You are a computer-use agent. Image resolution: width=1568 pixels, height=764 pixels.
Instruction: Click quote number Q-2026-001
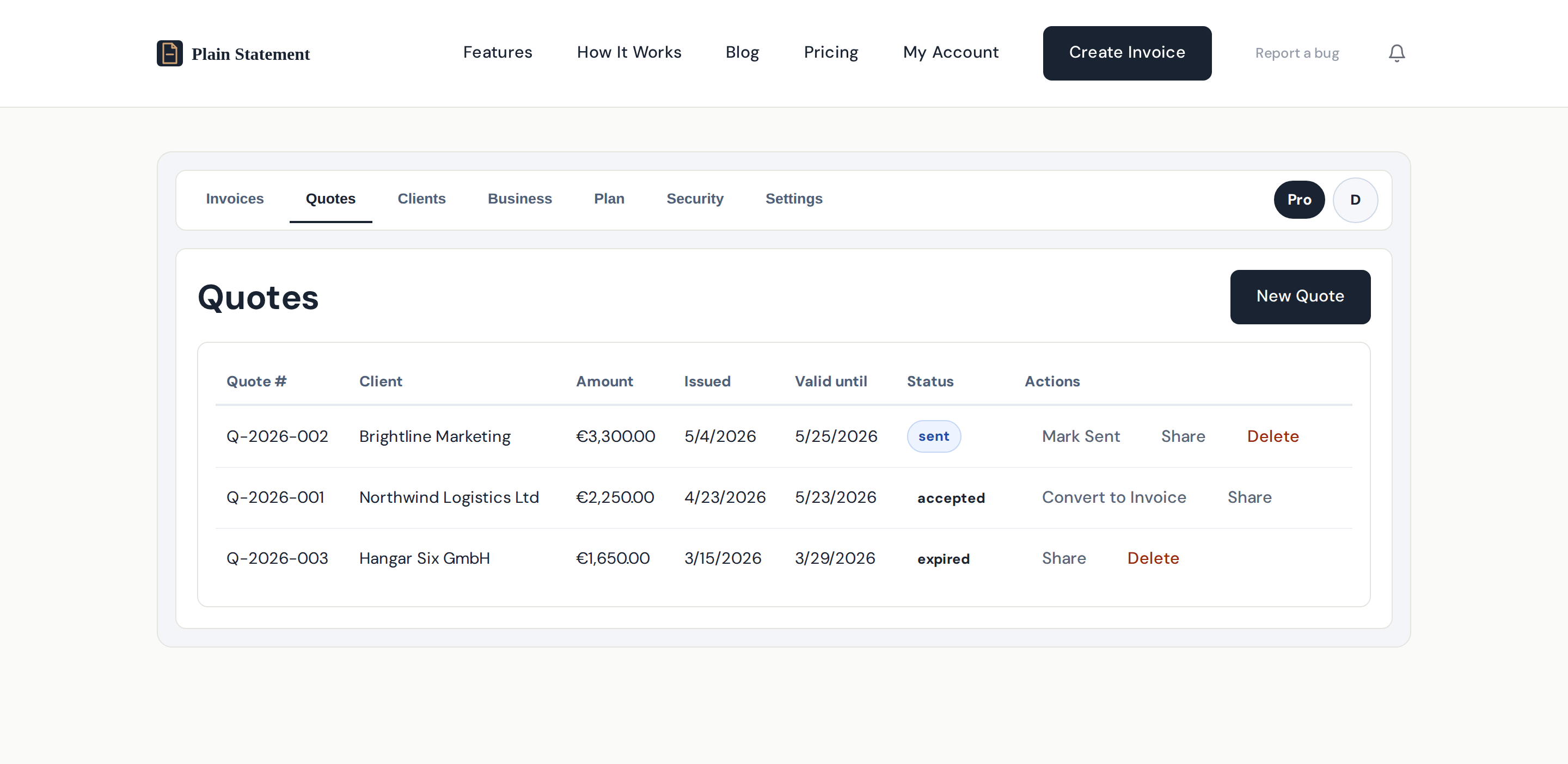[275, 497]
